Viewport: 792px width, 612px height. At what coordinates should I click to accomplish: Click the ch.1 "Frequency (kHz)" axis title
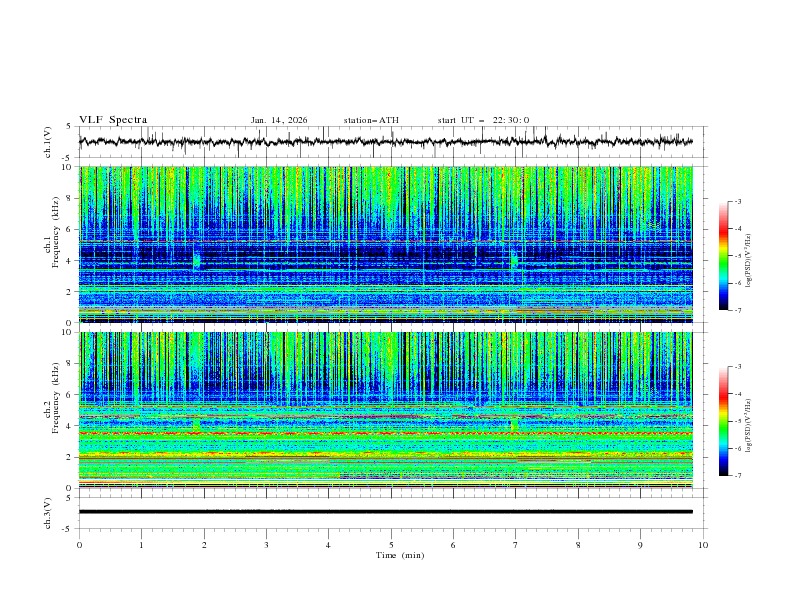click(x=56, y=233)
